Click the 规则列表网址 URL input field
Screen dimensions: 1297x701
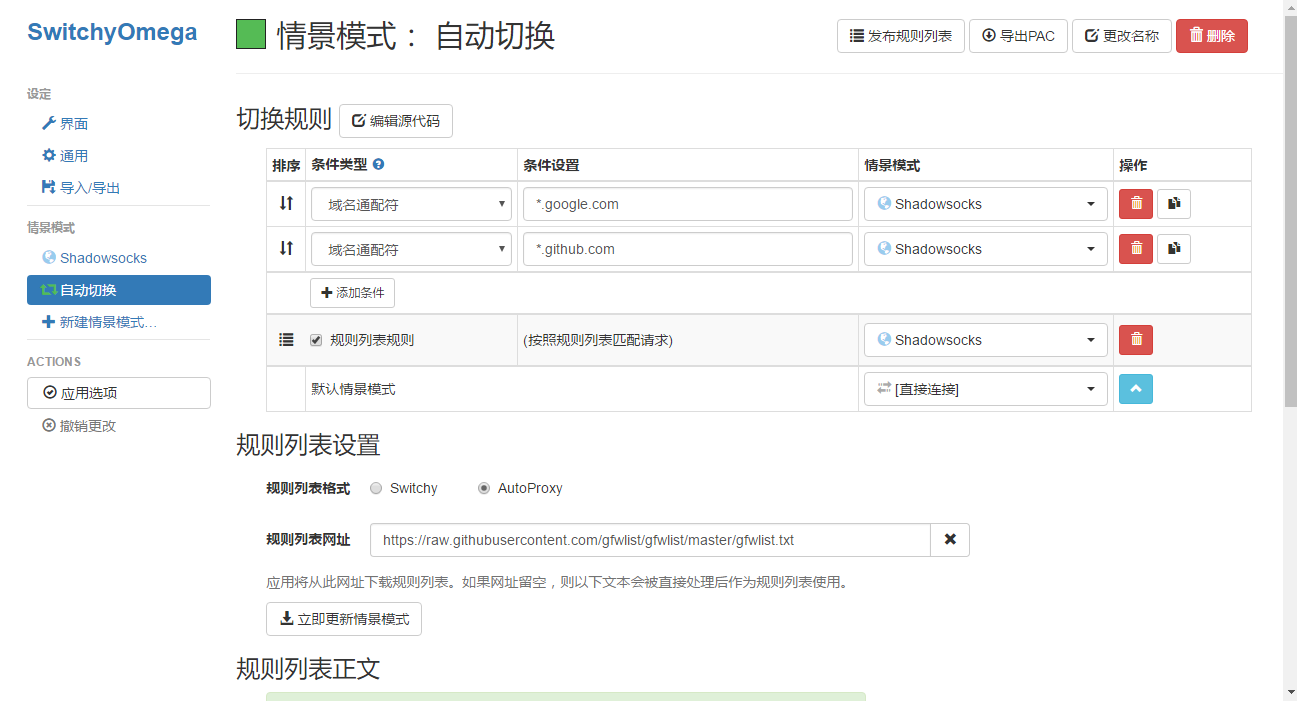[650, 540]
